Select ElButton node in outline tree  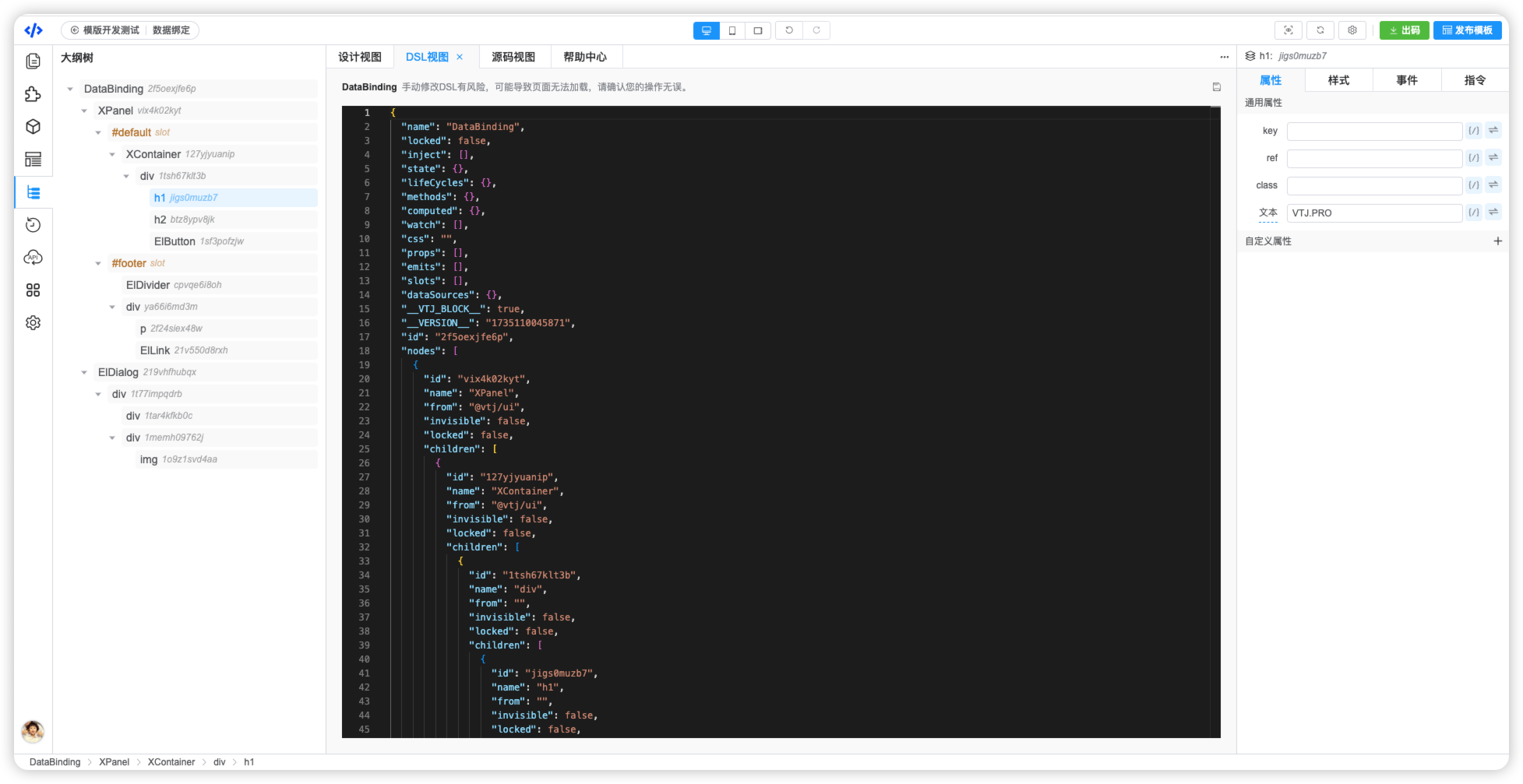(x=175, y=241)
